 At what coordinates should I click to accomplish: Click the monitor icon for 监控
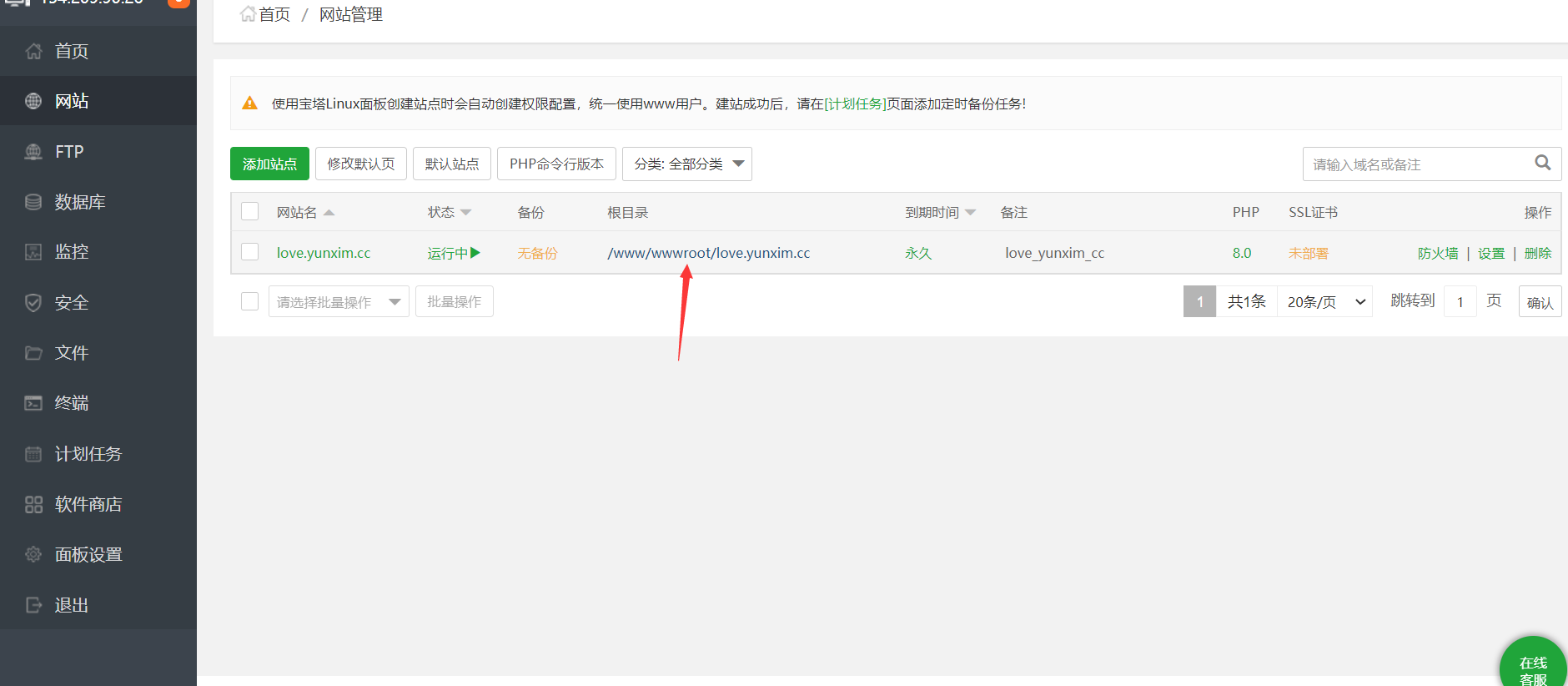pyautogui.click(x=33, y=252)
